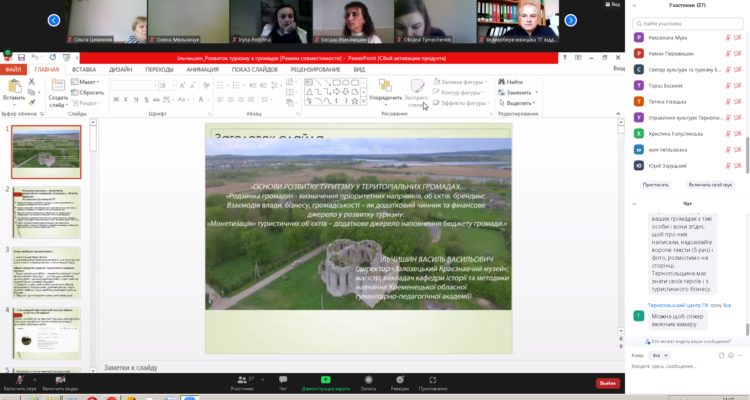
Task: Click the red Выйти leave button
Action: [608, 383]
